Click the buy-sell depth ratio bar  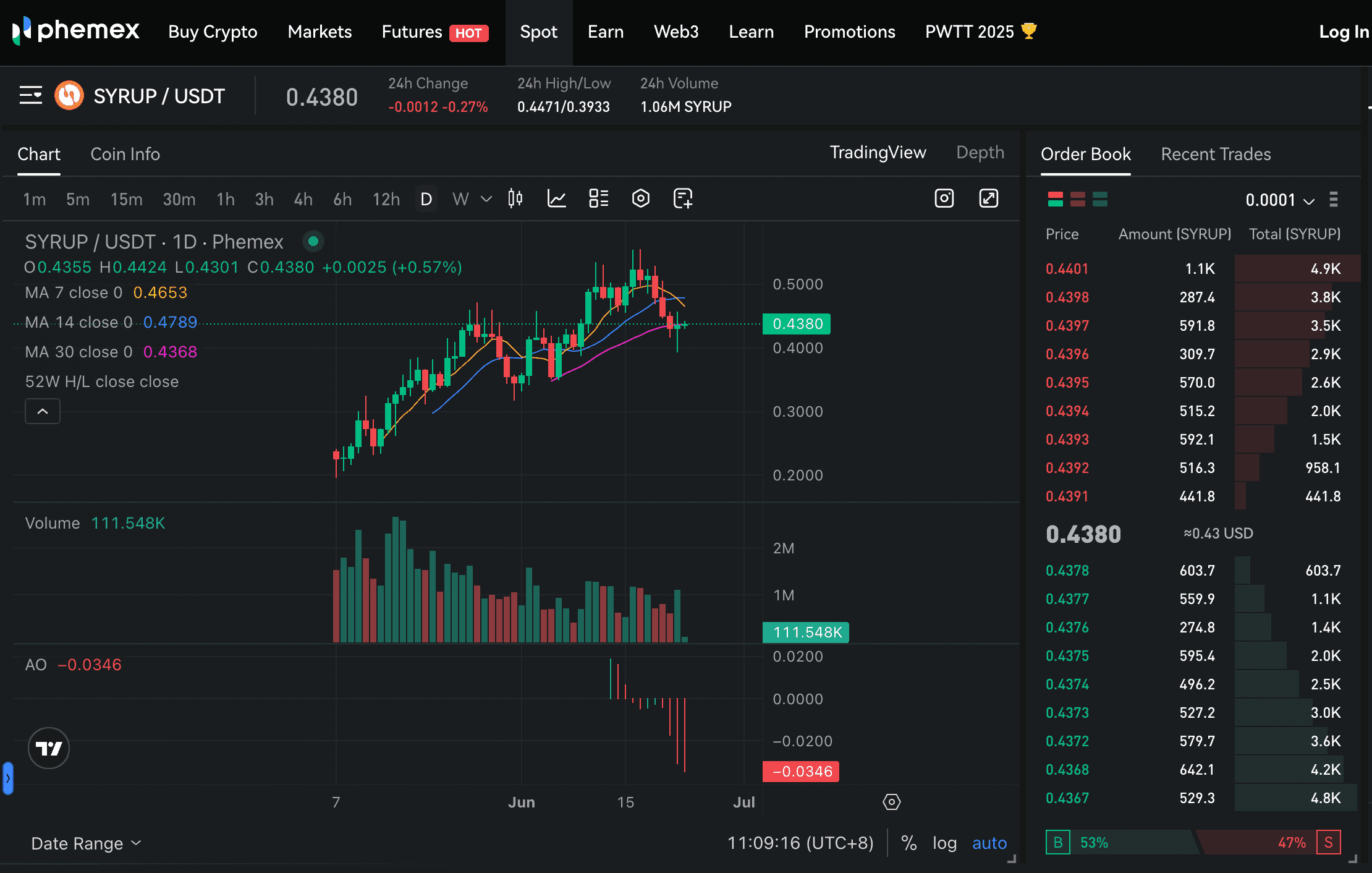coord(1193,842)
